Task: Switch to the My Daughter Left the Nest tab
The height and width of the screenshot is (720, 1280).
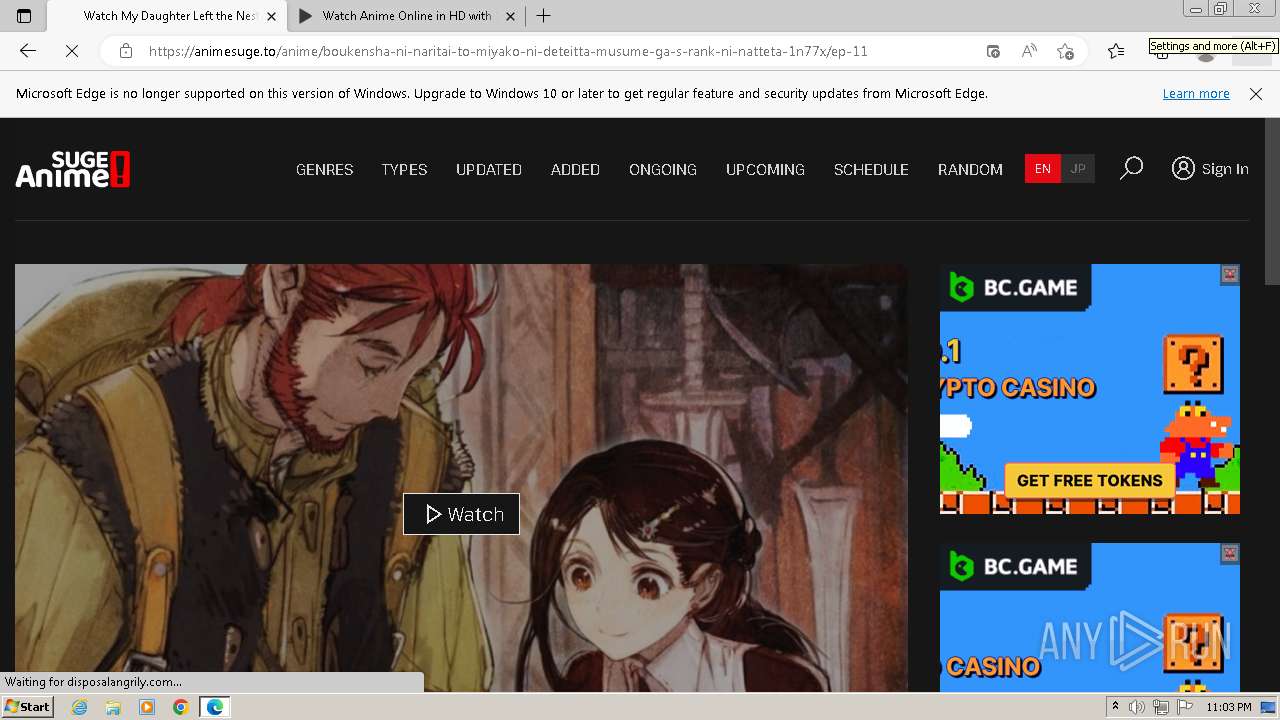Action: click(165, 16)
